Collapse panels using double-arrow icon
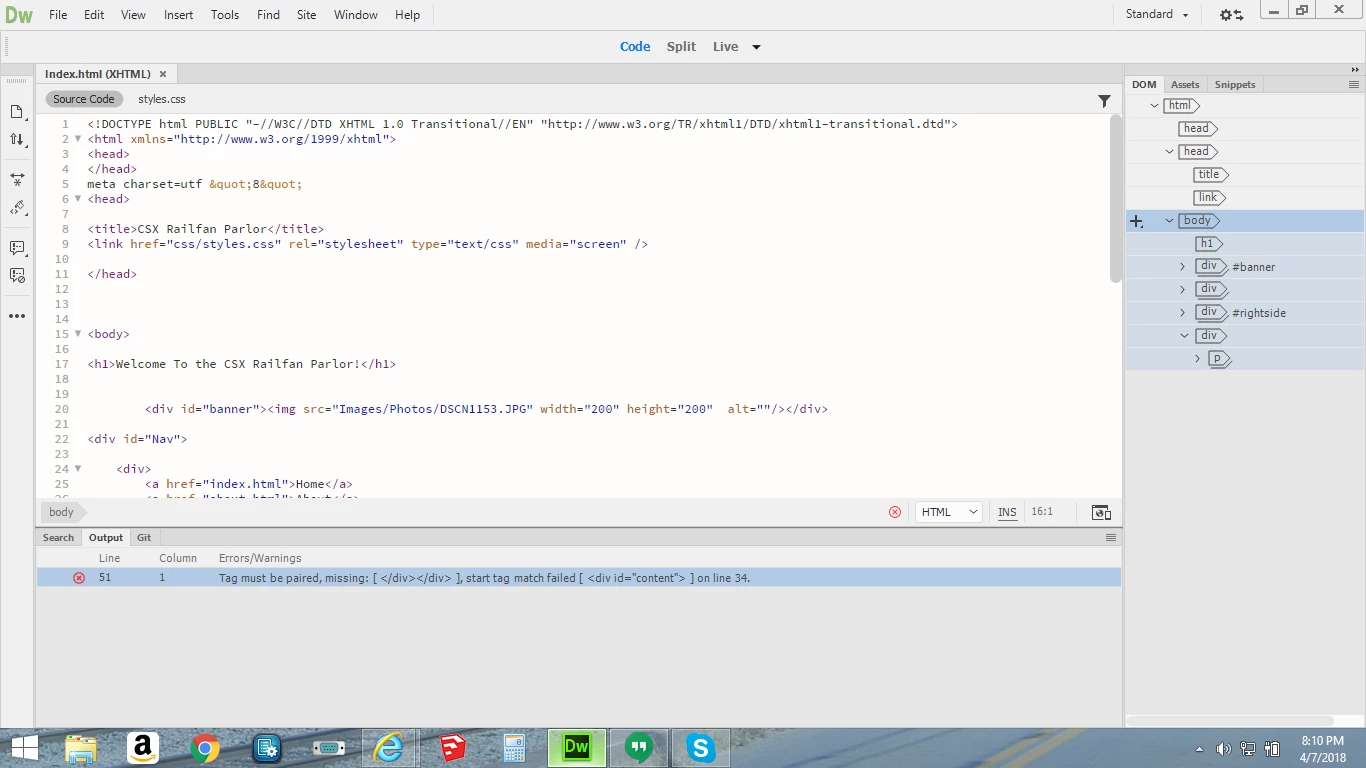Image resolution: width=1366 pixels, height=768 pixels. [1355, 70]
